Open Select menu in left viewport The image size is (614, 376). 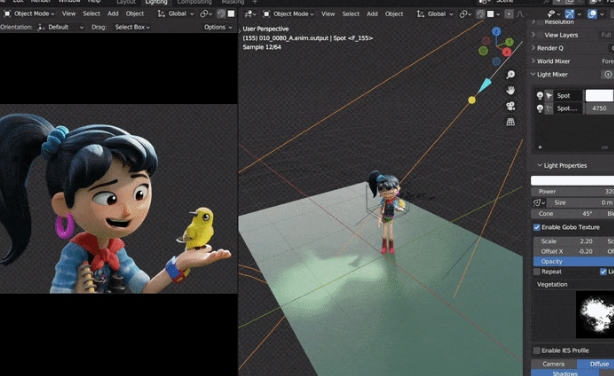pyautogui.click(x=91, y=14)
